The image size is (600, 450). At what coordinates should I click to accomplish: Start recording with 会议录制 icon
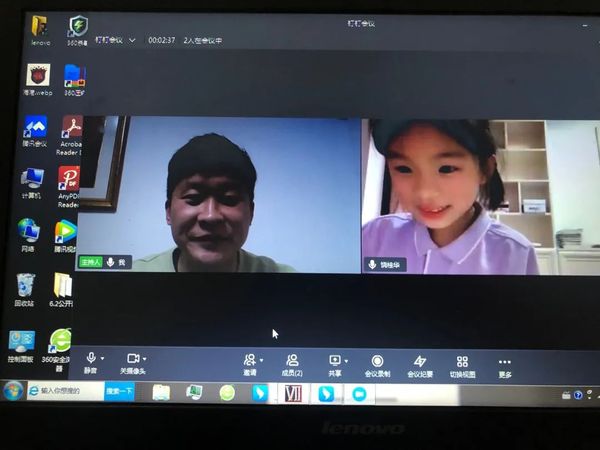click(x=377, y=362)
